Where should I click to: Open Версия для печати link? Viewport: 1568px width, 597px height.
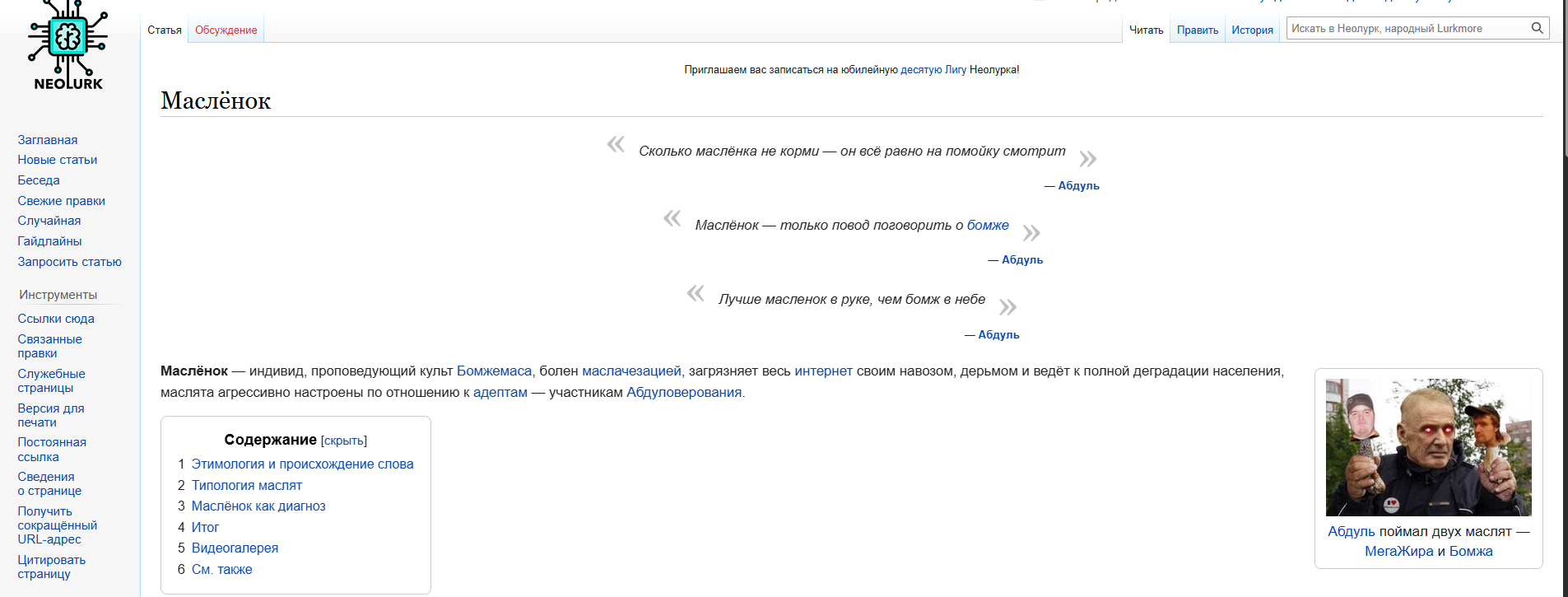pos(51,415)
